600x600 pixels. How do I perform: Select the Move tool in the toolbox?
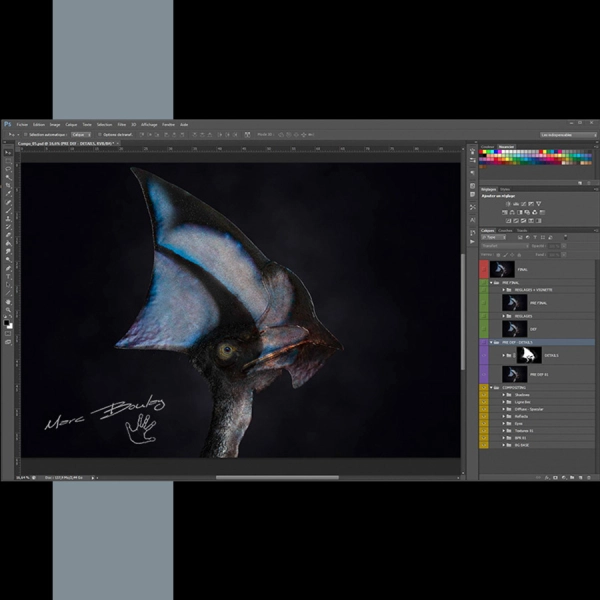pyautogui.click(x=8, y=153)
